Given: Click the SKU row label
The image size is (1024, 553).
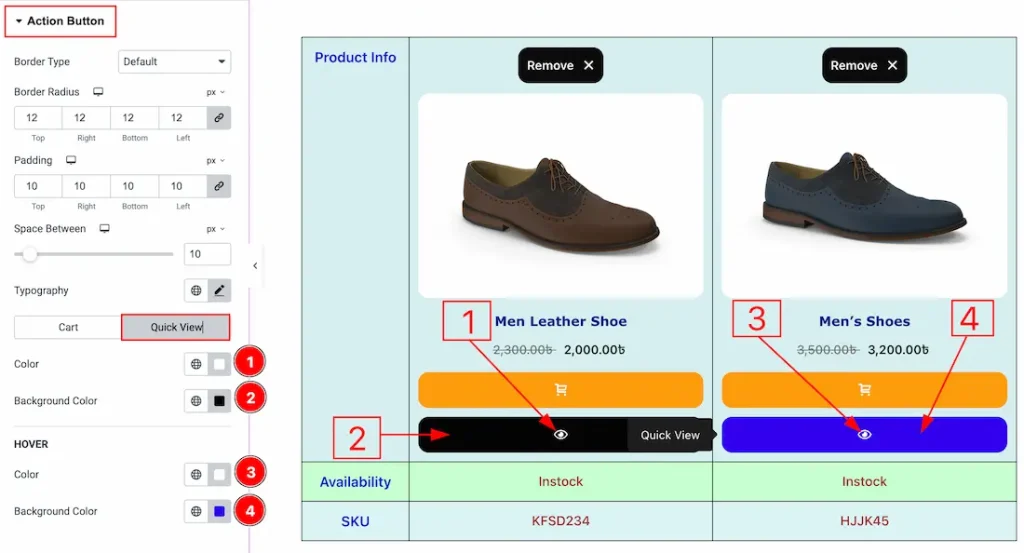Looking at the screenshot, I should 355,521.
